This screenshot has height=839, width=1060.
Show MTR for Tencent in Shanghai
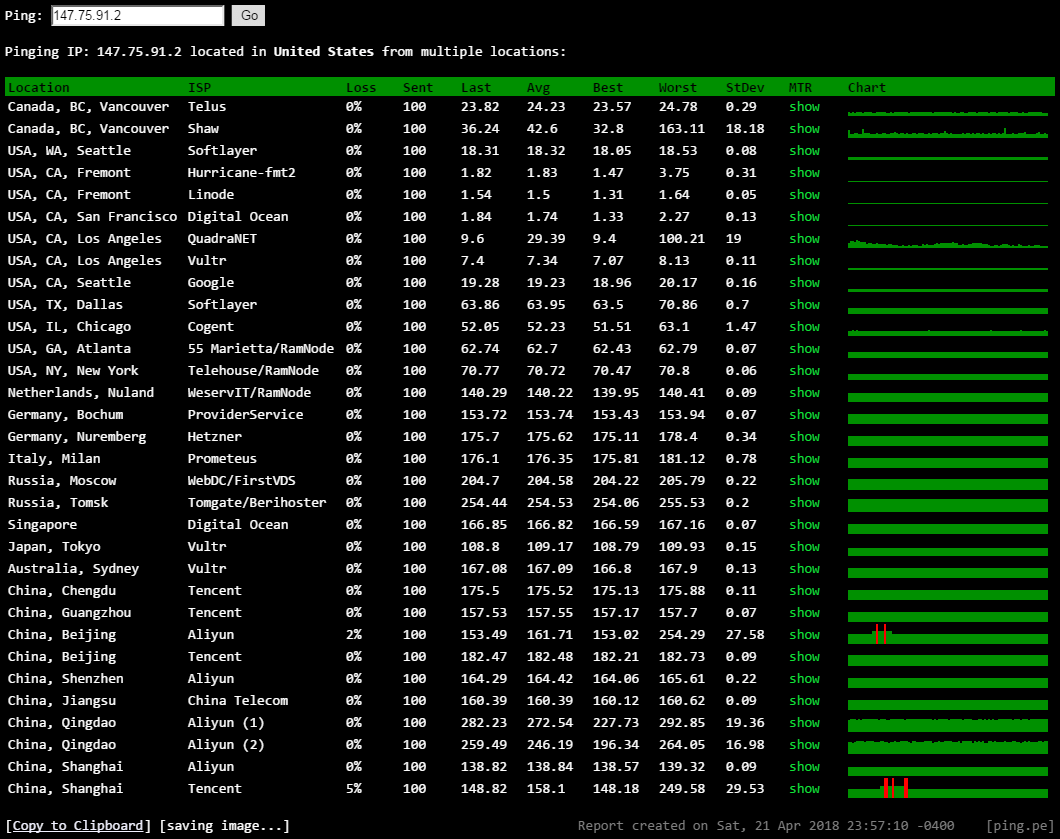coord(804,789)
